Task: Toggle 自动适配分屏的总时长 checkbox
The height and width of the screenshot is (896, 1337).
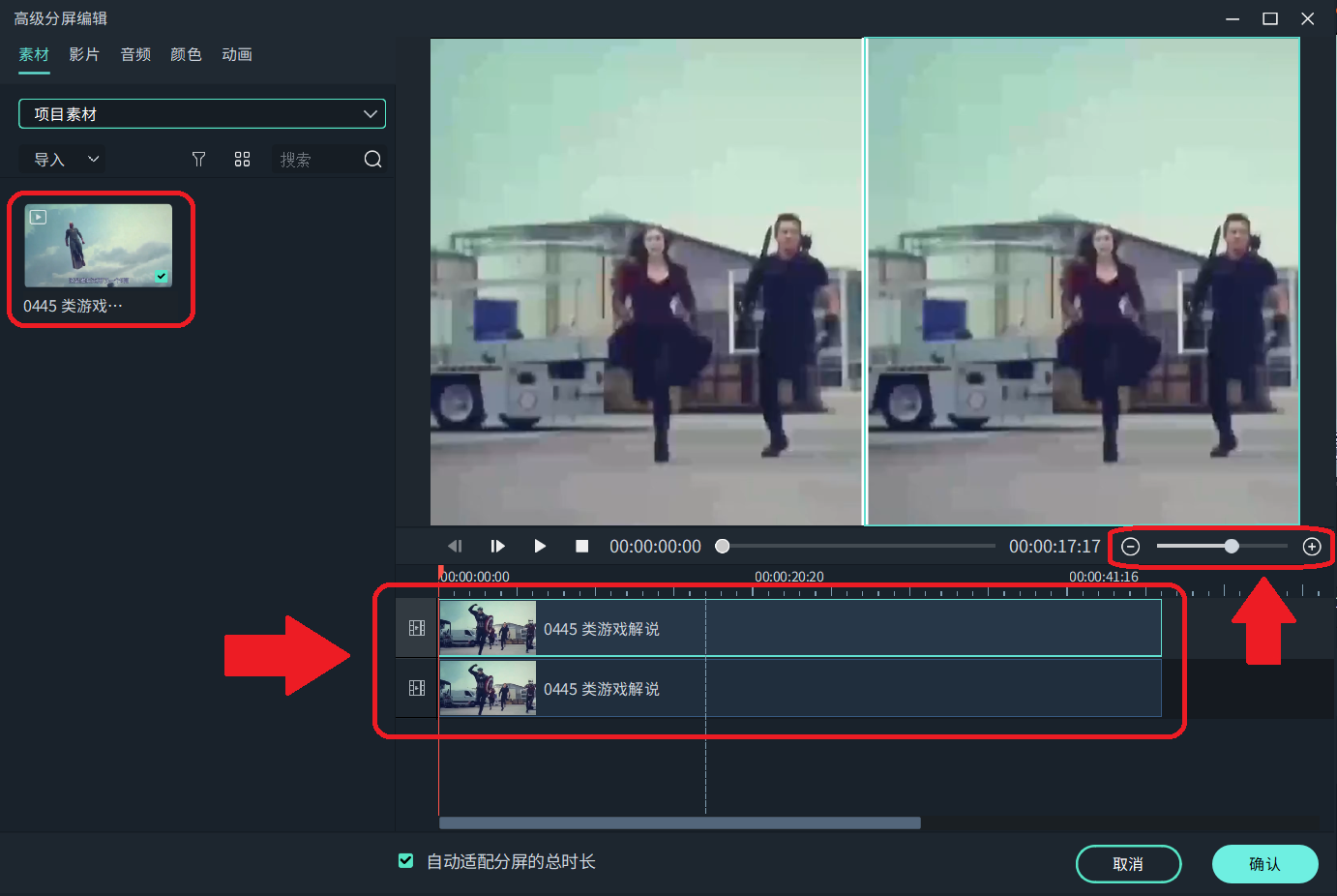Action: (x=406, y=861)
